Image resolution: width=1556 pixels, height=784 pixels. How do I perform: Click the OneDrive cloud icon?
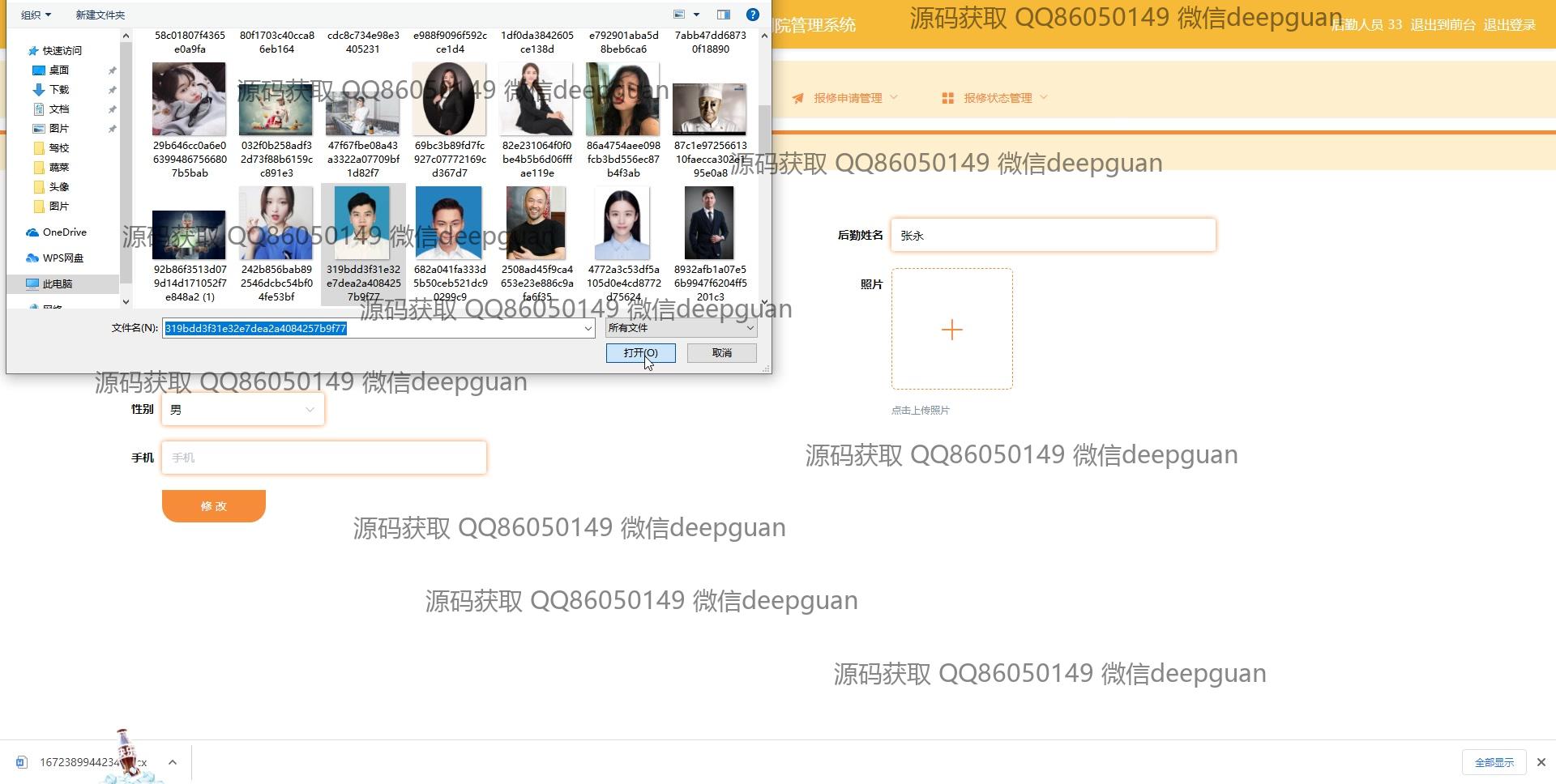[x=32, y=232]
